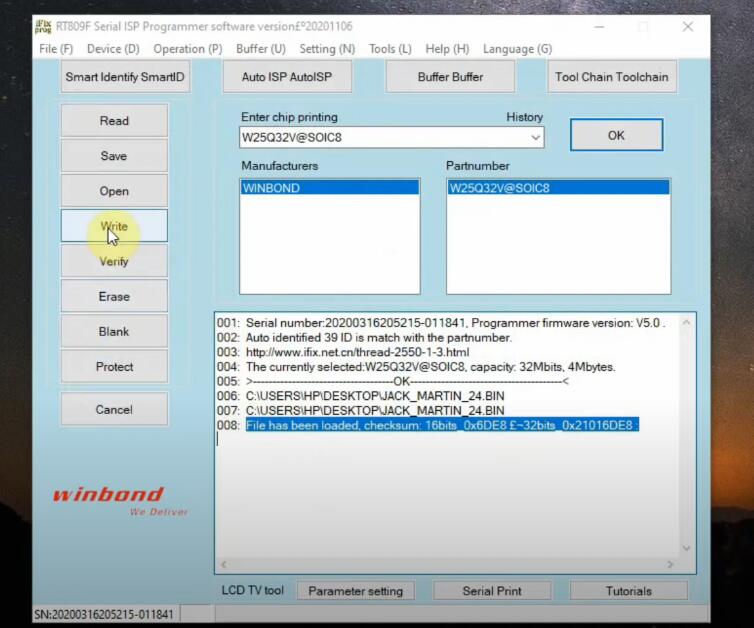Select W25Q32V@SOIC8 in Partnumber list
This screenshot has width=754, height=628.
(x=558, y=188)
